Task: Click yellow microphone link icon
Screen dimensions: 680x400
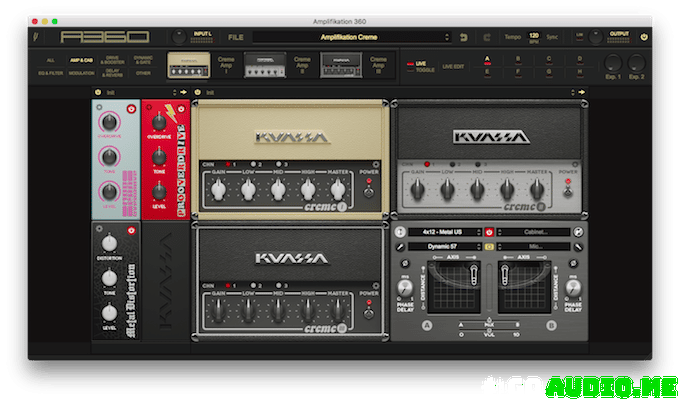Action: pos(489,245)
